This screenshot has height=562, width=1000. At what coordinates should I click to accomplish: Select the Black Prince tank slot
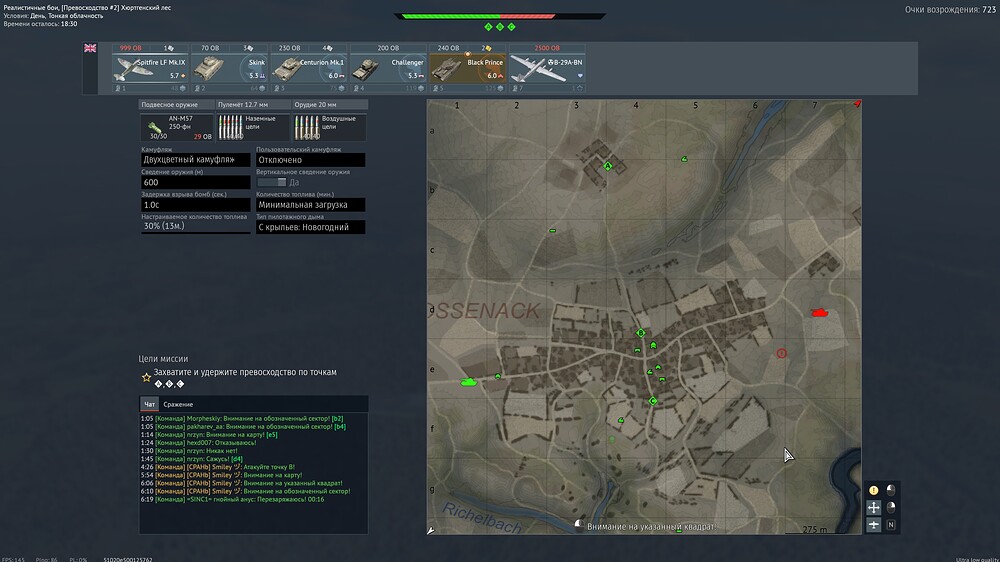coord(467,68)
